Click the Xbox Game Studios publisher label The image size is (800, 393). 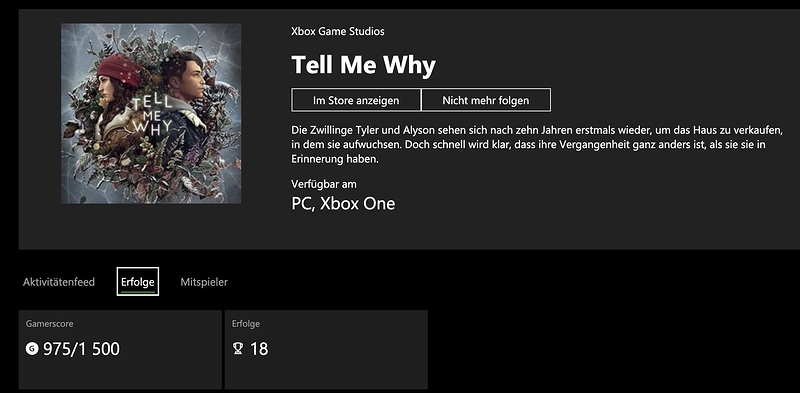point(338,32)
